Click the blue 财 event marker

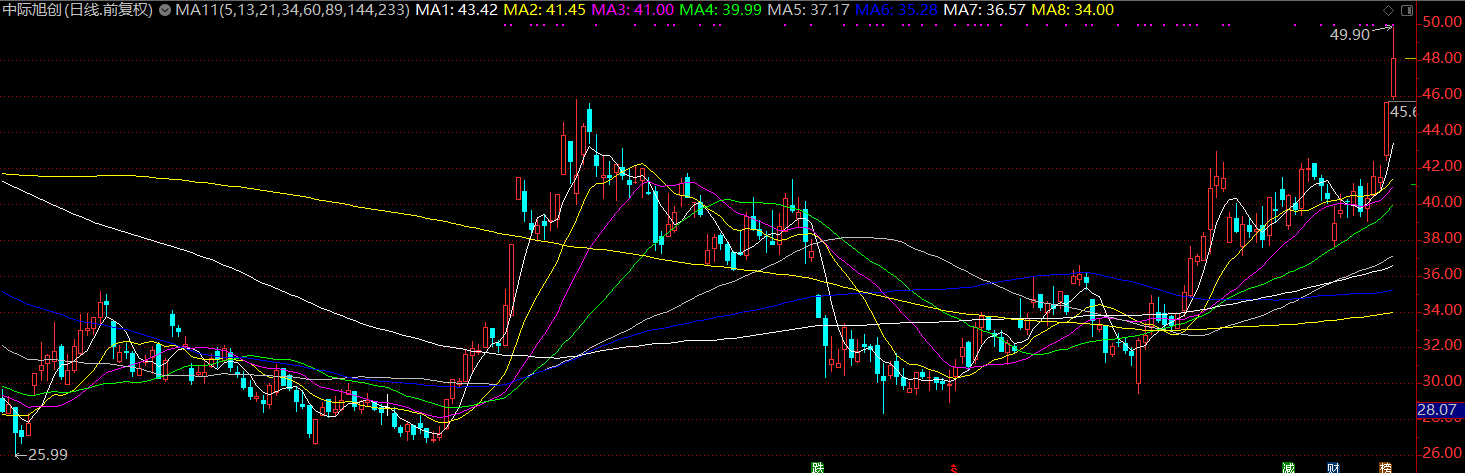coord(1332,466)
